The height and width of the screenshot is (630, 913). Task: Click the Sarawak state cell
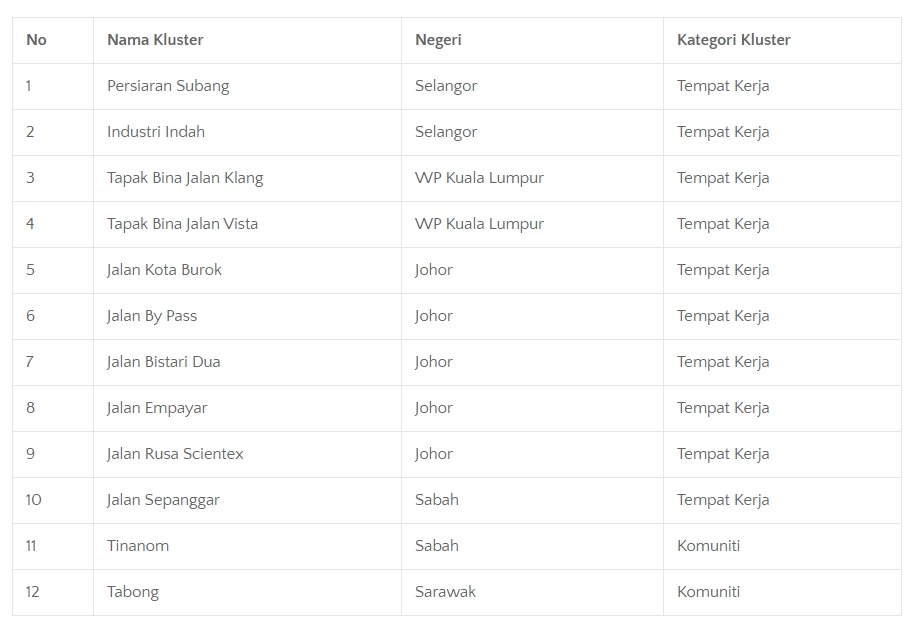pyautogui.click(x=445, y=592)
